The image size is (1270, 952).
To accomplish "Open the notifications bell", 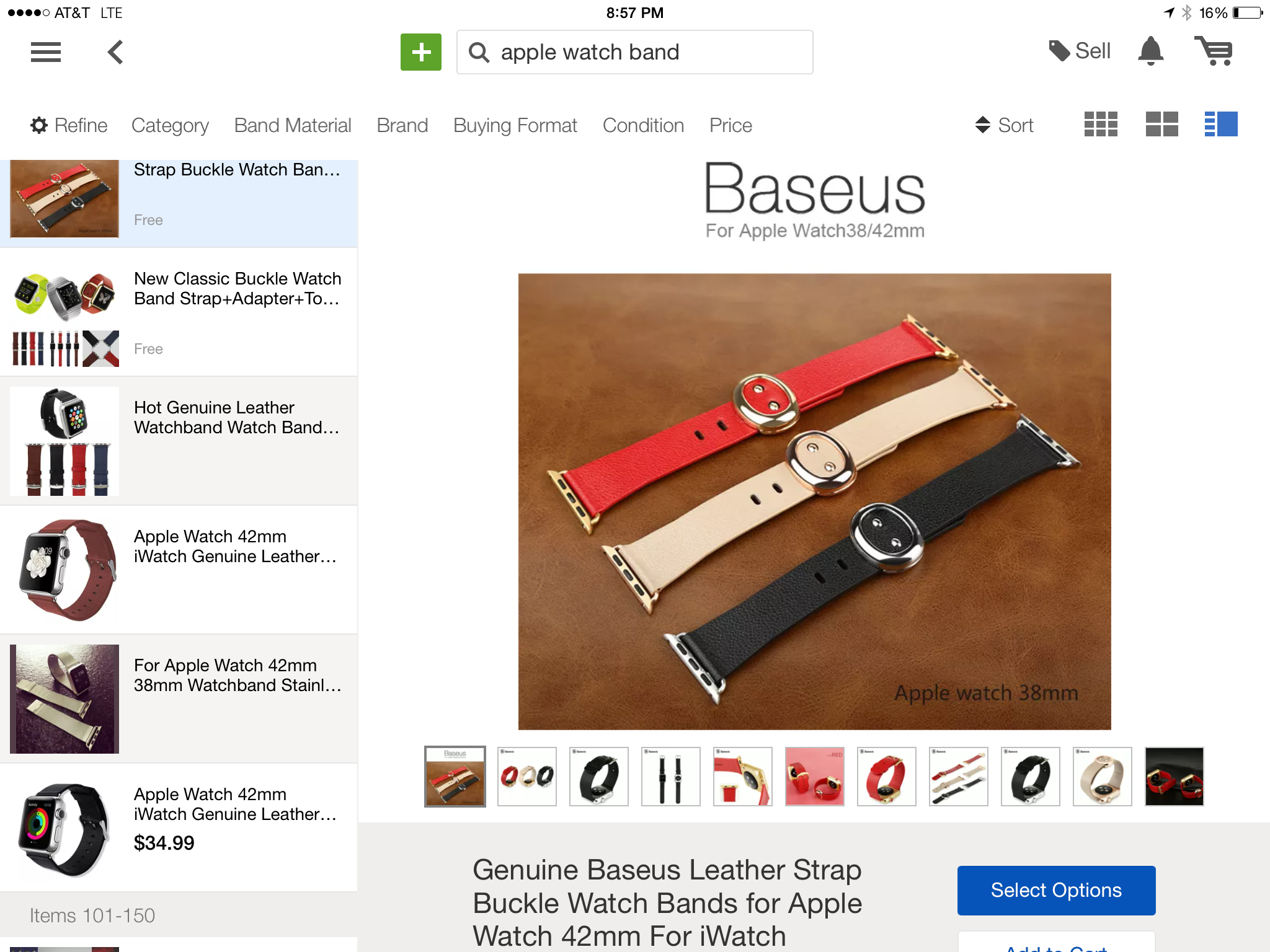I will point(1151,51).
